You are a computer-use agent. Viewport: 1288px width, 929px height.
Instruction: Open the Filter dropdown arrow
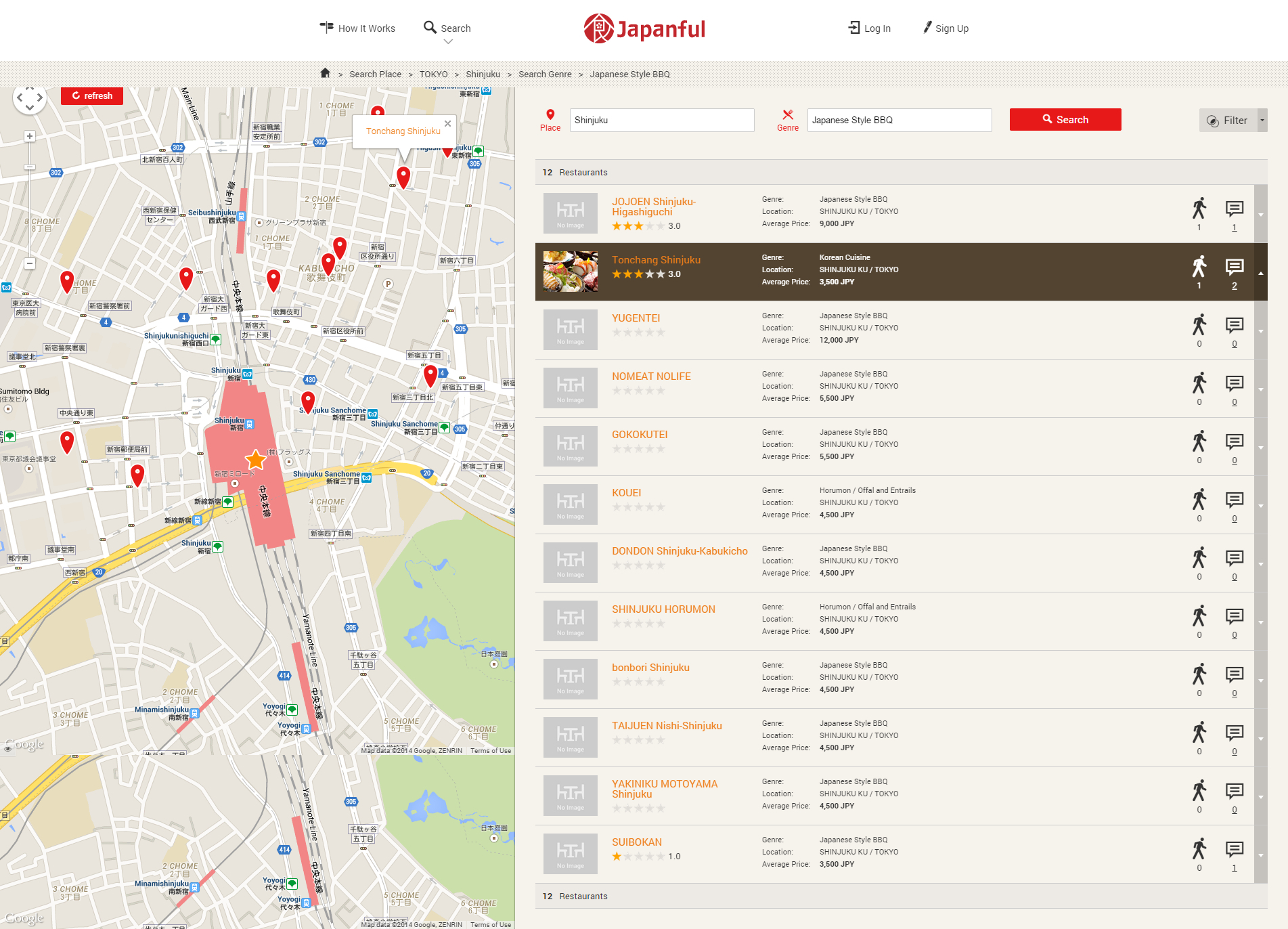(1262, 120)
